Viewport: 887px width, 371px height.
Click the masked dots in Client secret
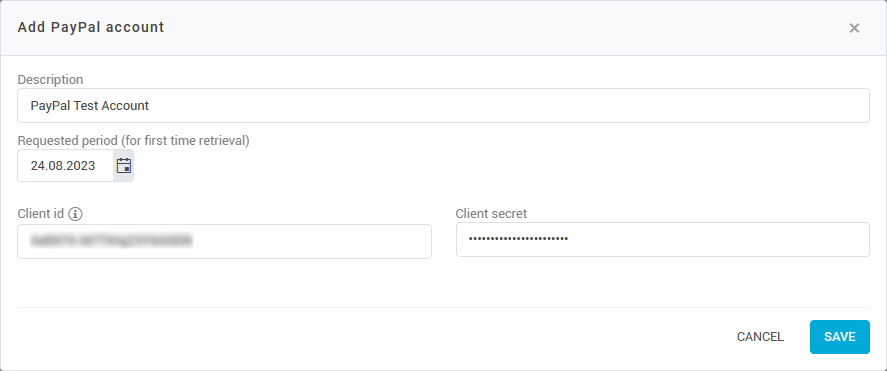[518, 239]
